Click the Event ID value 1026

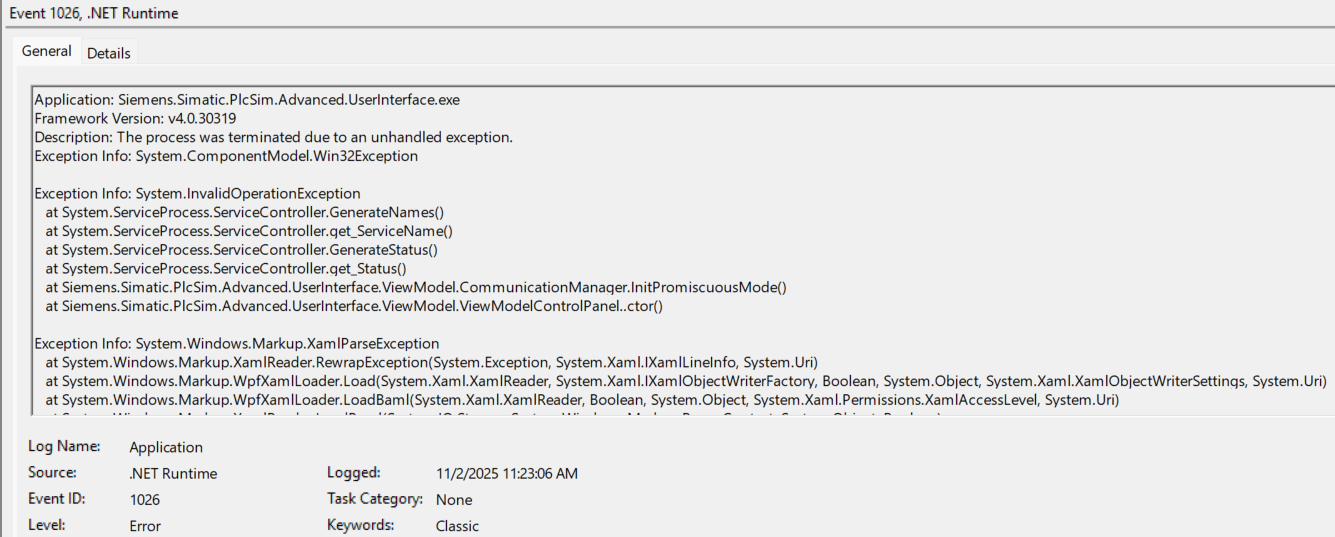[145, 499]
